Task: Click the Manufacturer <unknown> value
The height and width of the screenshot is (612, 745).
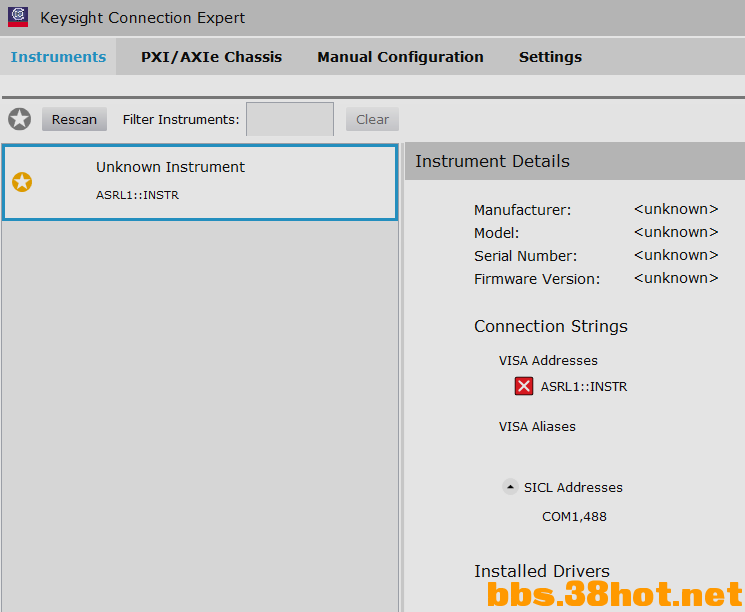Action: pyautogui.click(x=676, y=209)
